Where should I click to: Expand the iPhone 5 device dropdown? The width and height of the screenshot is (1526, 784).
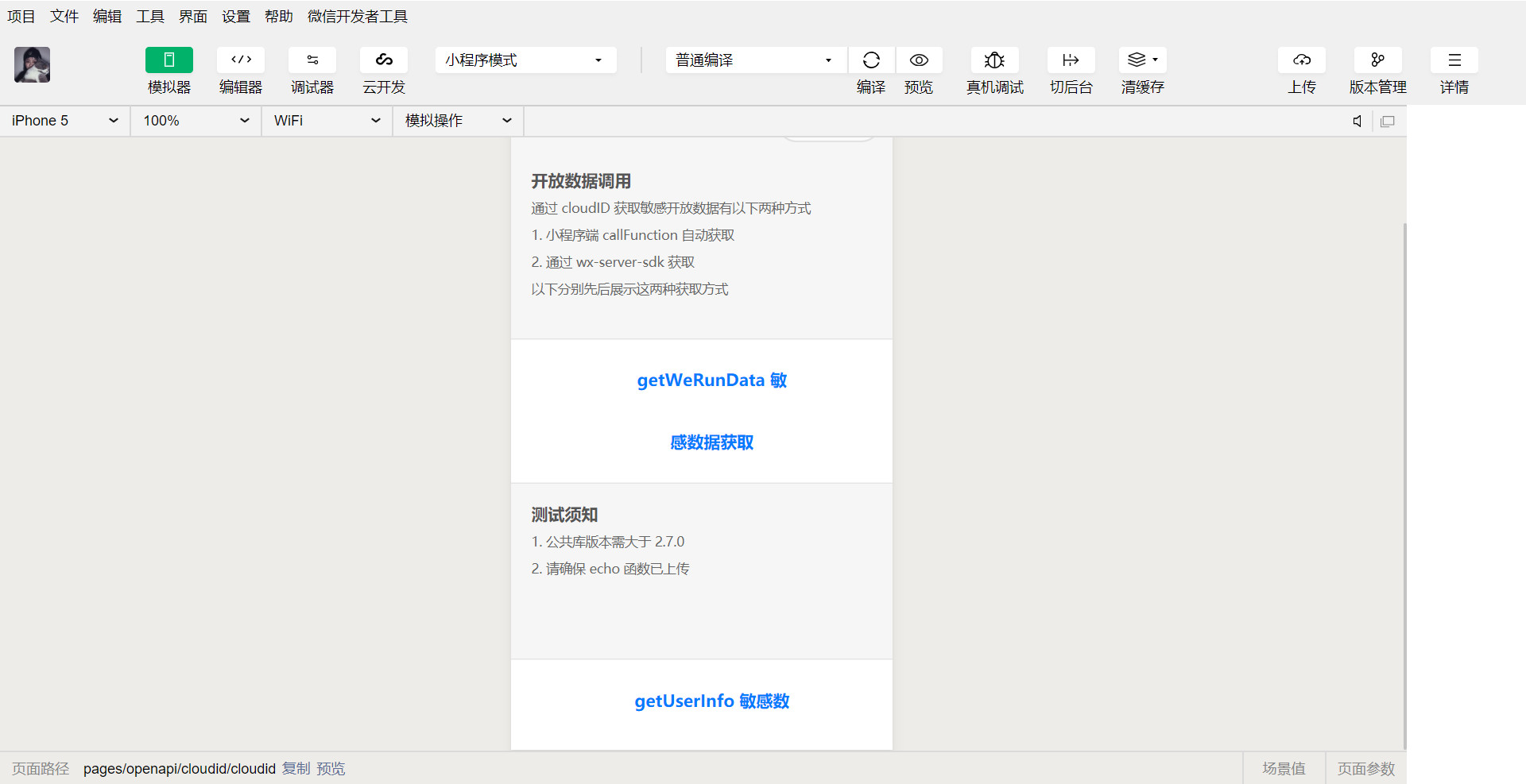65,121
